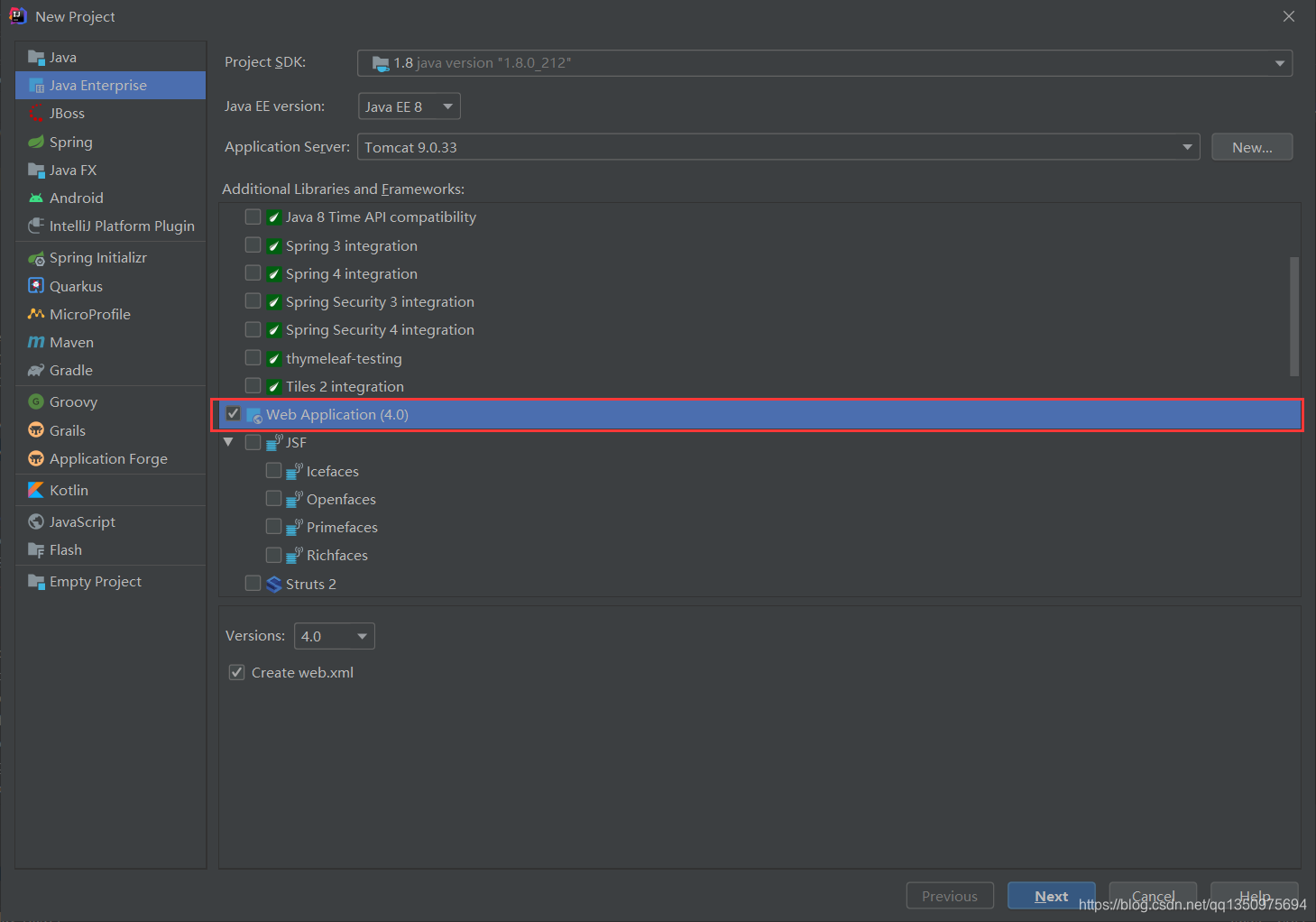This screenshot has height=922, width=1316.
Task: Click the Empty Project folder icon
Action: click(x=36, y=582)
